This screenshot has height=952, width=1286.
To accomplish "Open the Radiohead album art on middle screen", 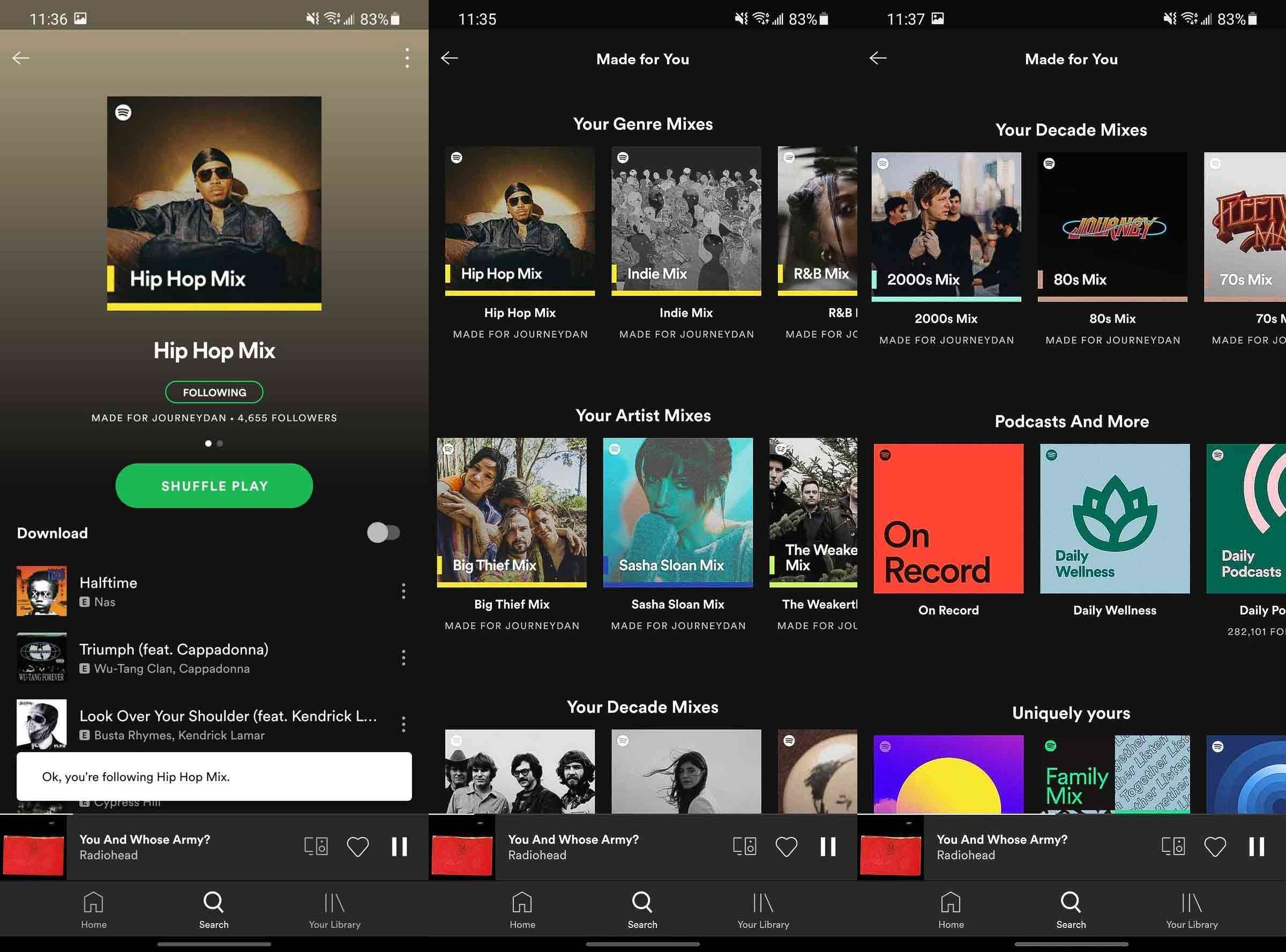I will pos(462,846).
